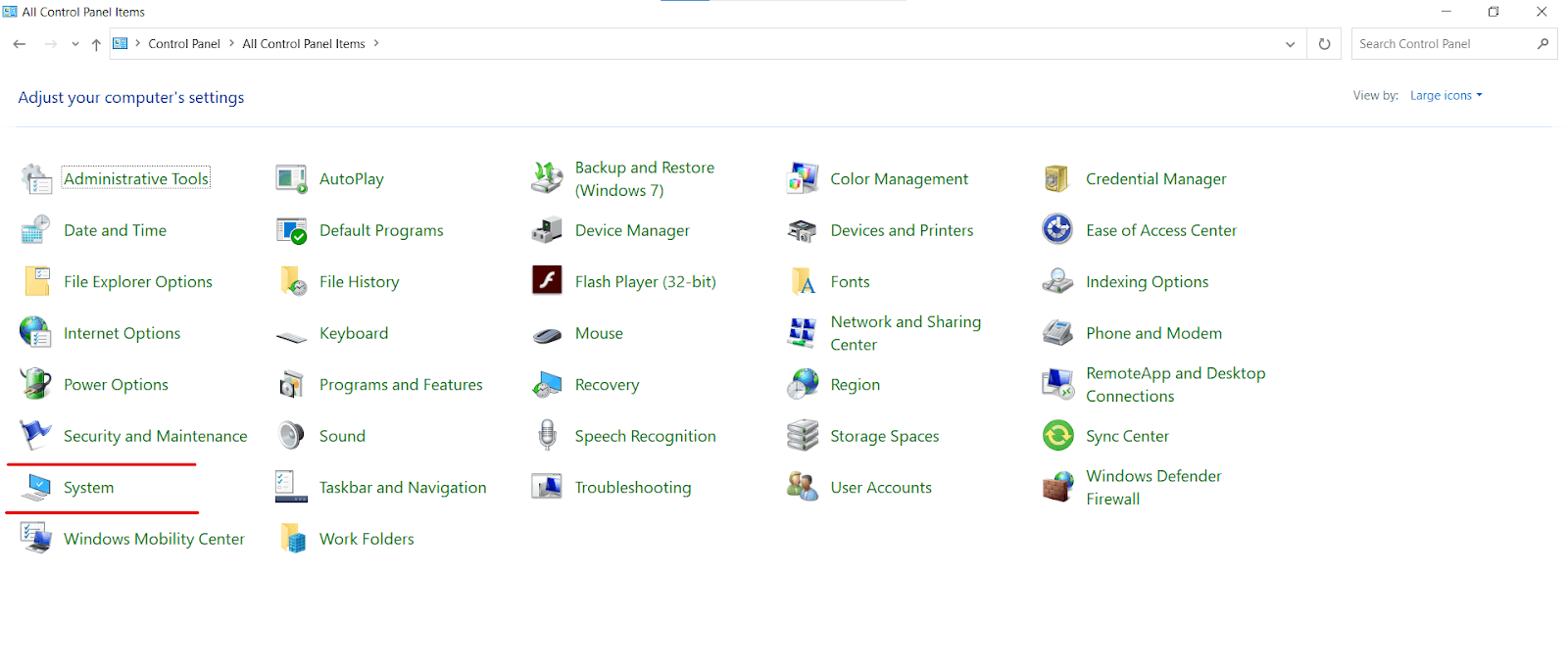This screenshot has height=671, width=1568.
Task: Click the Sync Center green icon
Action: (1057, 436)
